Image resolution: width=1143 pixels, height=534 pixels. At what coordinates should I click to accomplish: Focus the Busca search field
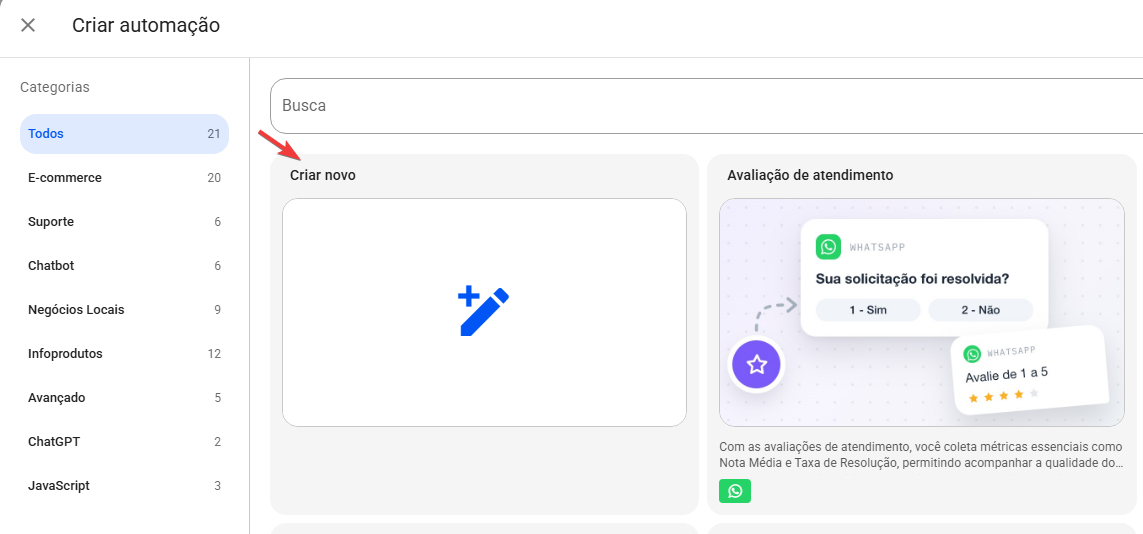coord(706,106)
